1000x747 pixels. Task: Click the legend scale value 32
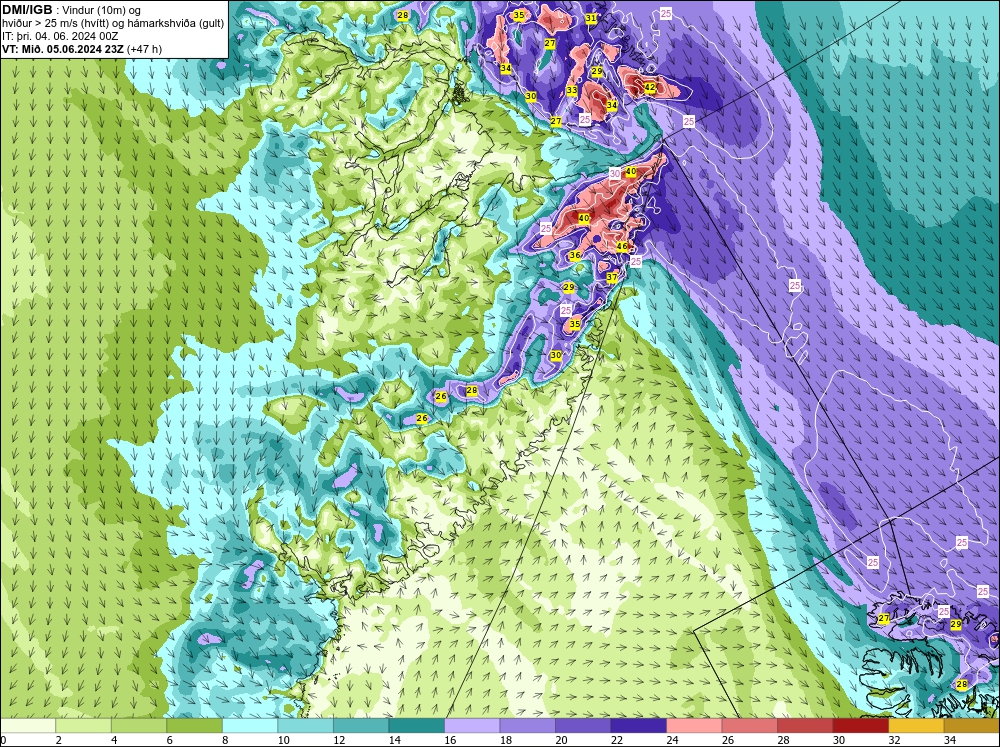894,740
